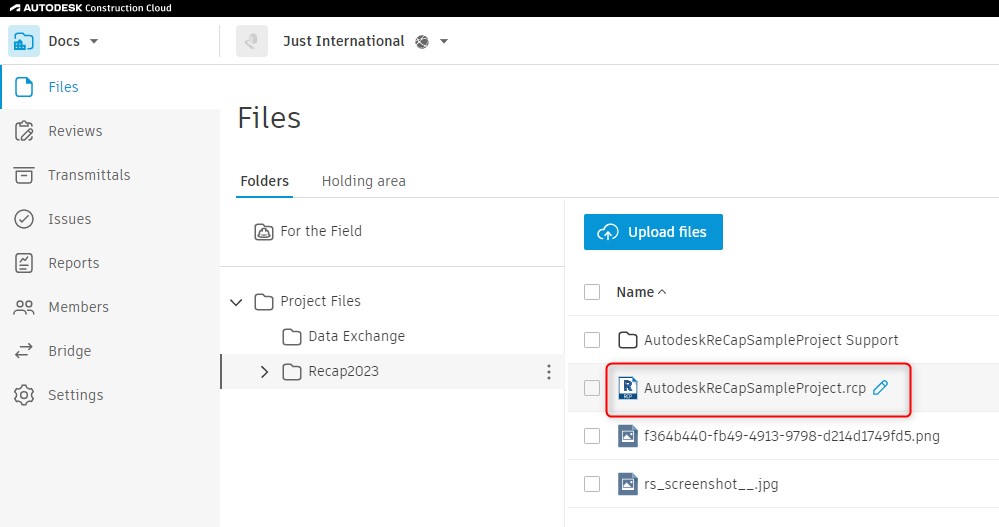999x527 pixels.
Task: Open f364b440-fb49-4913-9798-d214d1749fd5.png
Action: [x=792, y=436]
